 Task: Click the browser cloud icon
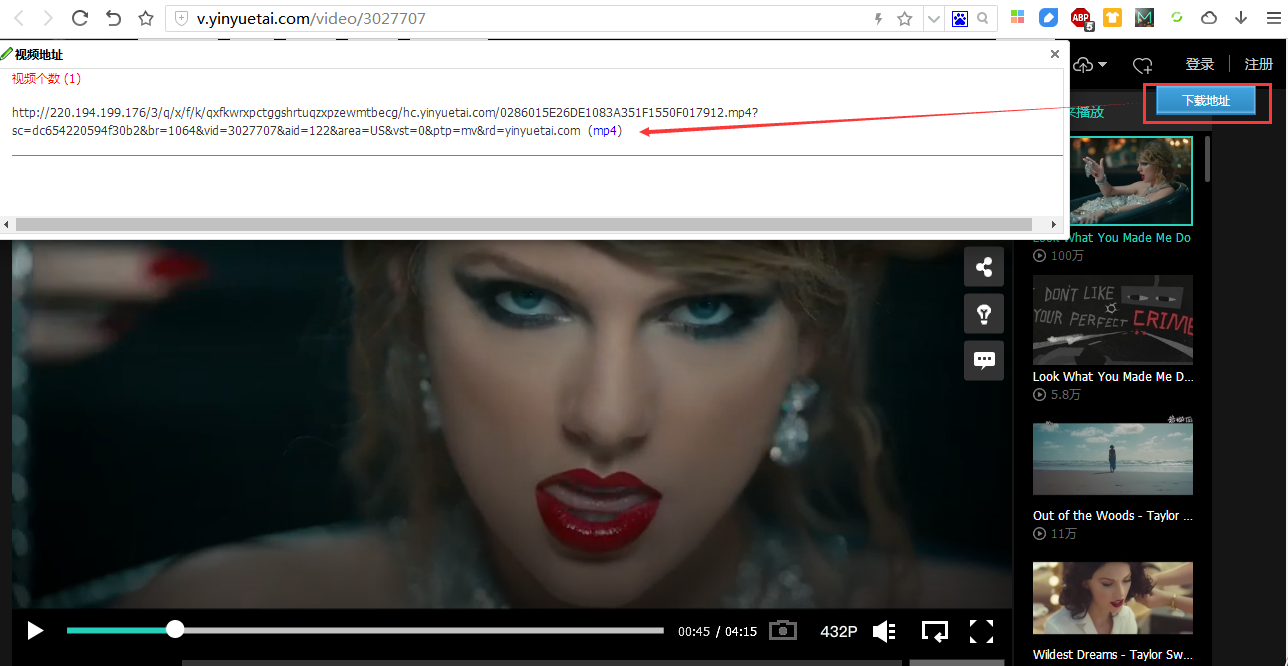pyautogui.click(x=1209, y=18)
